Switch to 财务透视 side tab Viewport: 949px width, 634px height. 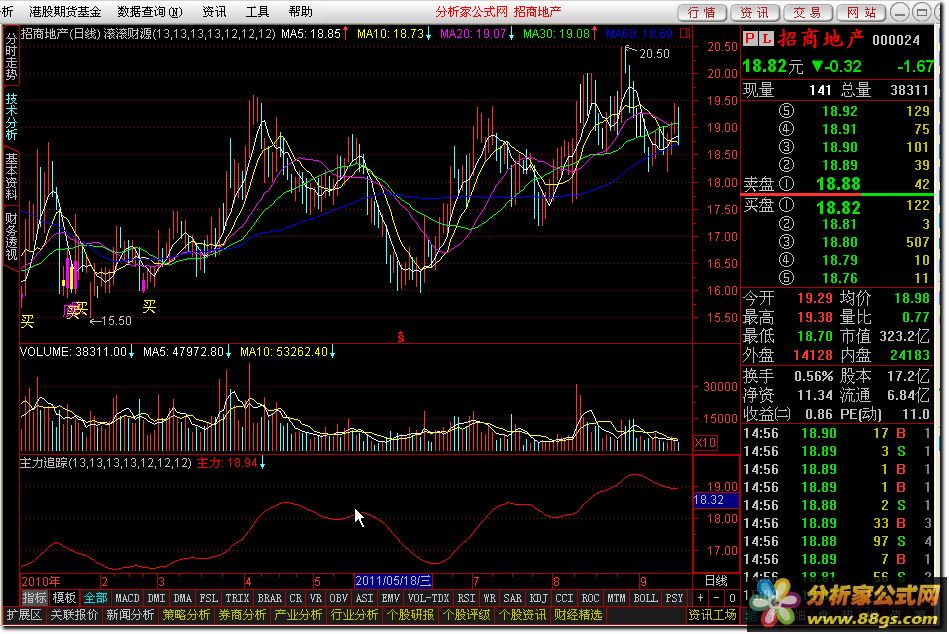pyautogui.click(x=11, y=236)
